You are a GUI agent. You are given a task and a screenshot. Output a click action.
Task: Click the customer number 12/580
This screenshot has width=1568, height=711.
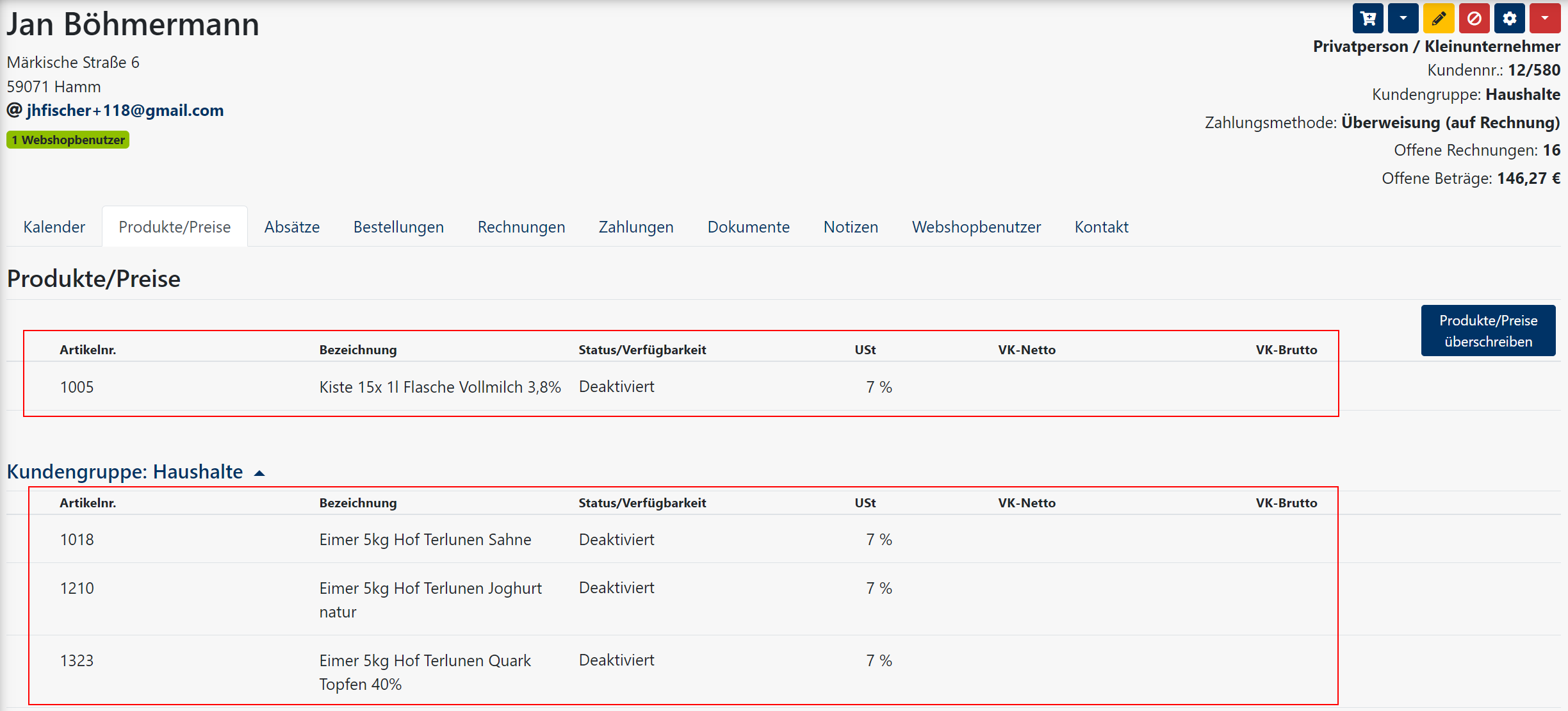click(1534, 70)
